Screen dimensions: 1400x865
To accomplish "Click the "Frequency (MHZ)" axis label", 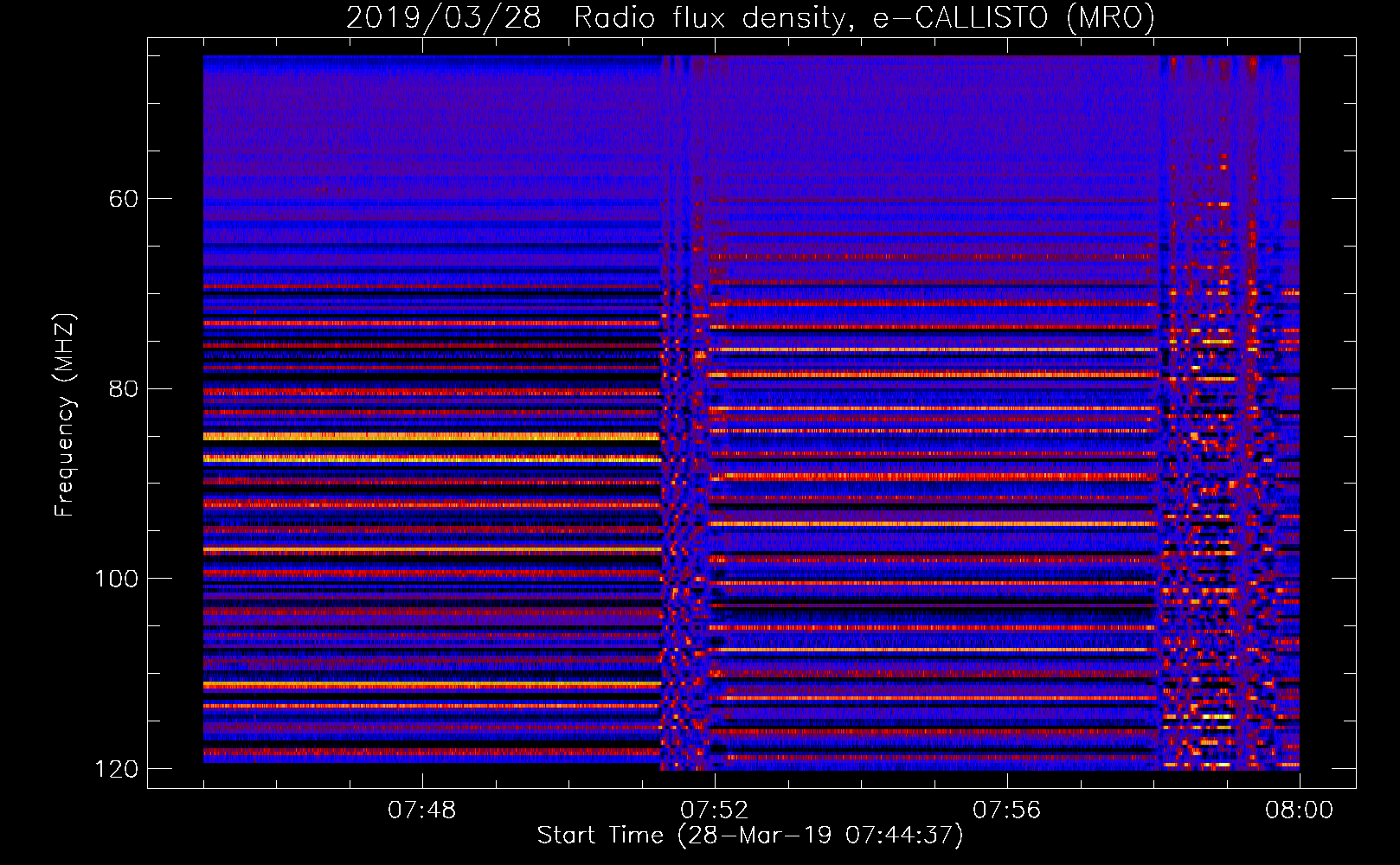I will click(x=65, y=415).
